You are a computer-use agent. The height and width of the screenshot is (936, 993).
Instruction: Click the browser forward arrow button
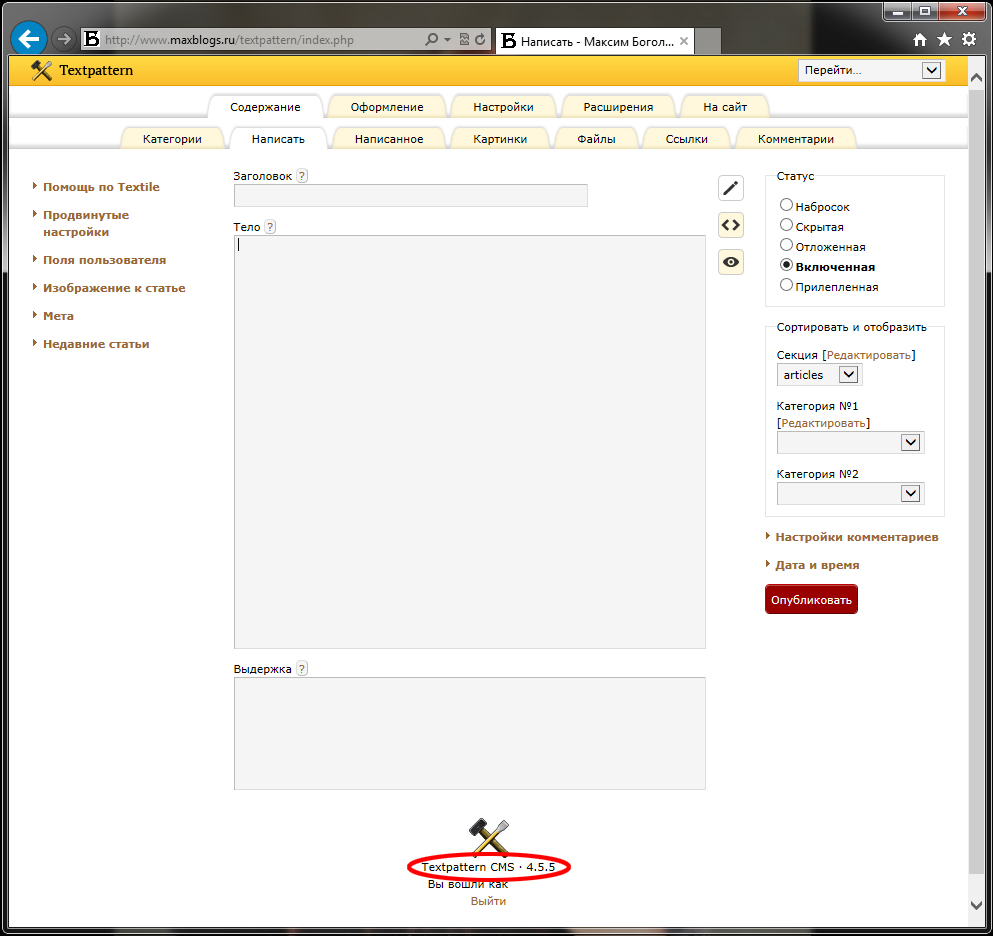click(63, 39)
